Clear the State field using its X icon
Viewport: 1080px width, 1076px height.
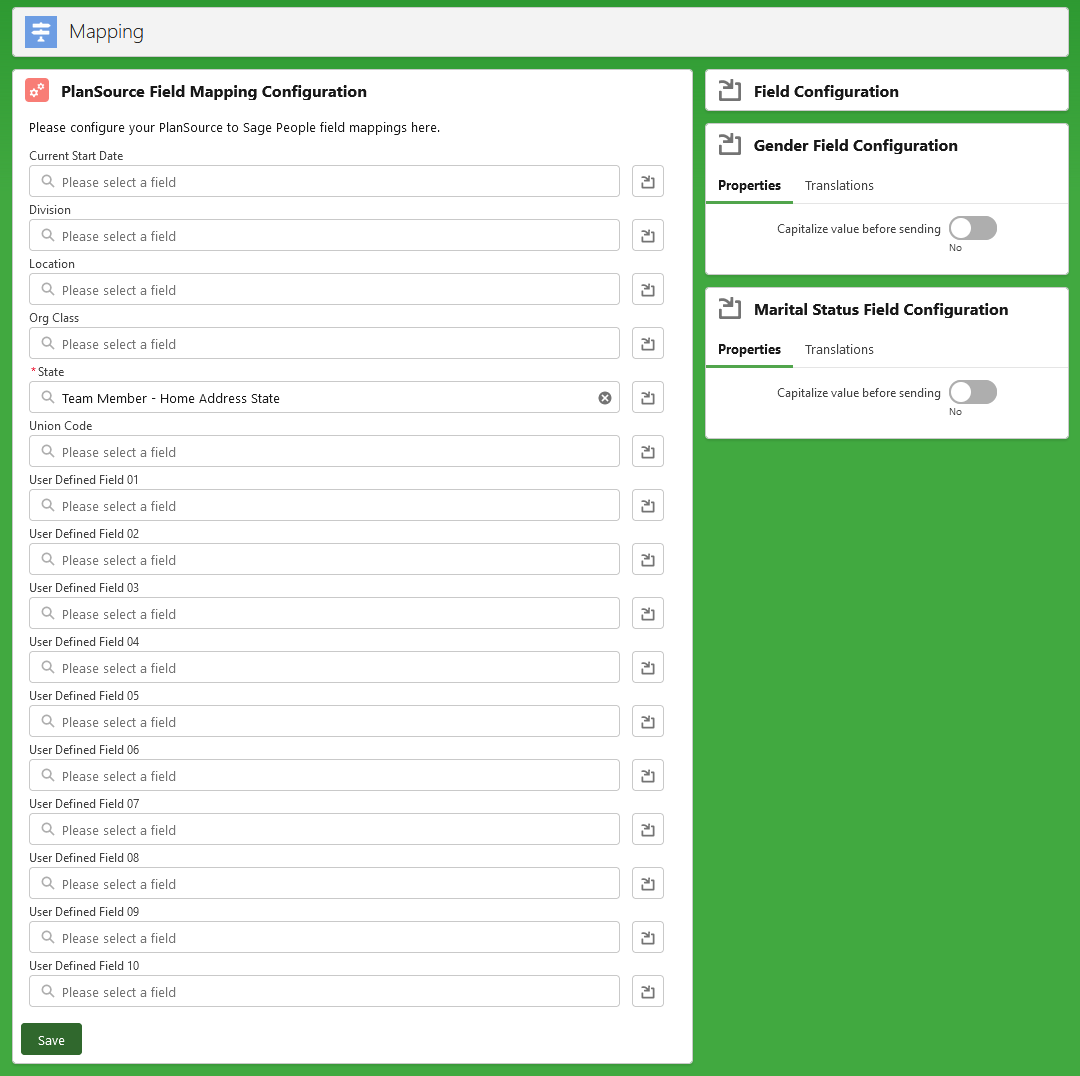(604, 397)
